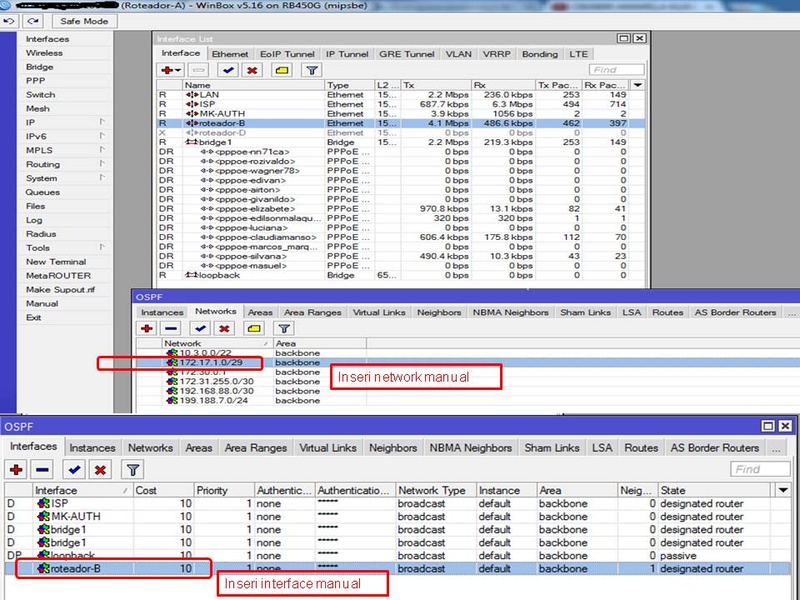This screenshot has width=800, height=600.
Task: Click the red X disable icon in Interface List
Action: click(x=252, y=70)
